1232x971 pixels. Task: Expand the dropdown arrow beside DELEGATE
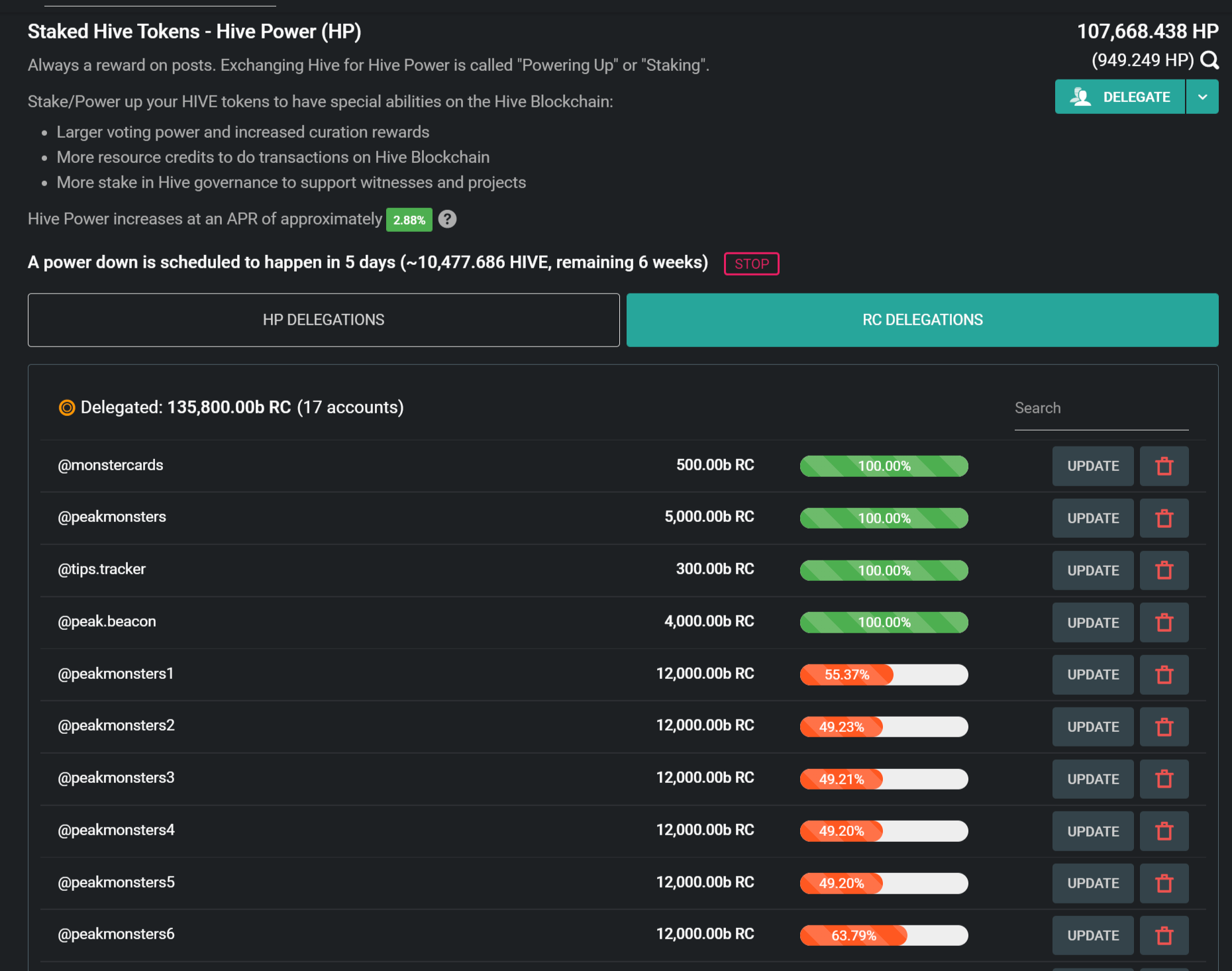1202,97
